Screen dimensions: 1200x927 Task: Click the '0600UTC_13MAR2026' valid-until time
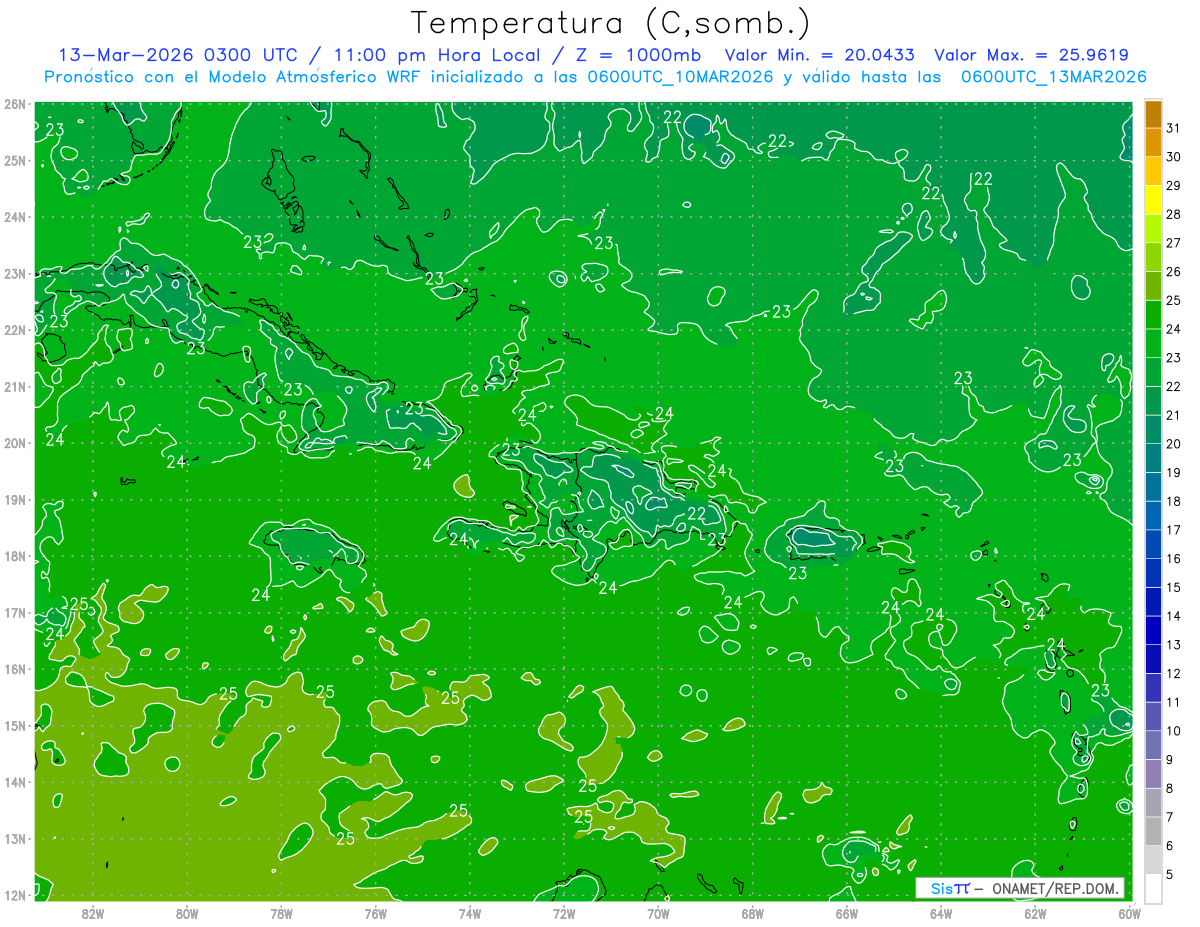1053,77
